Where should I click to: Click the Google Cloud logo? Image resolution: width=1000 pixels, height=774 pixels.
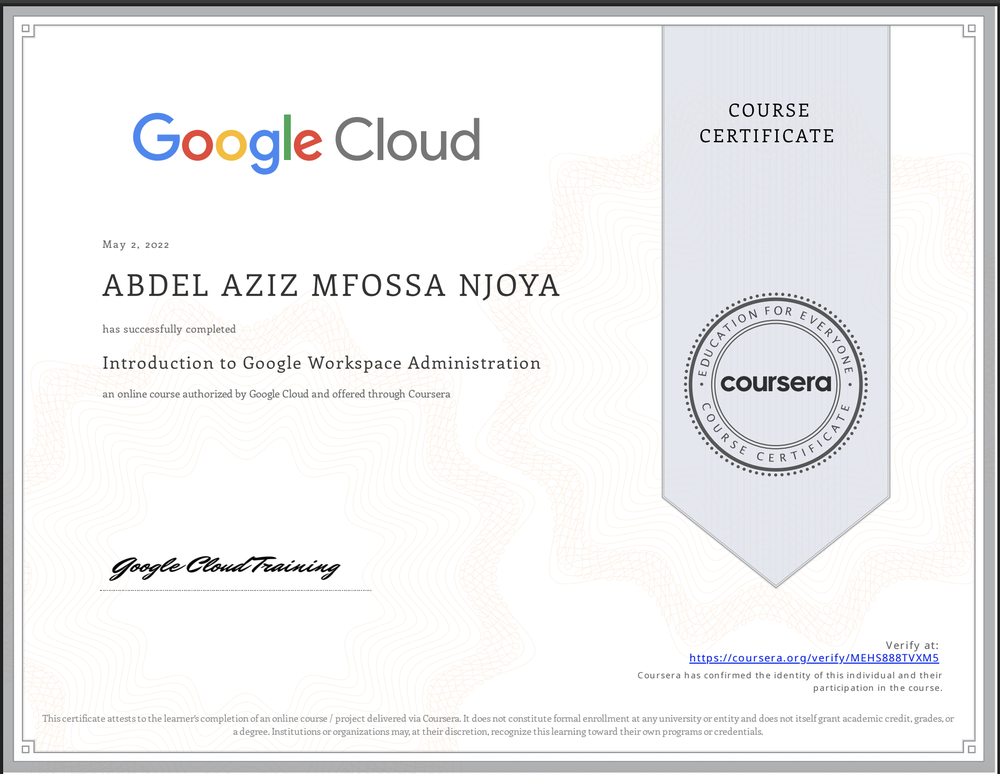pyautogui.click(x=305, y=140)
